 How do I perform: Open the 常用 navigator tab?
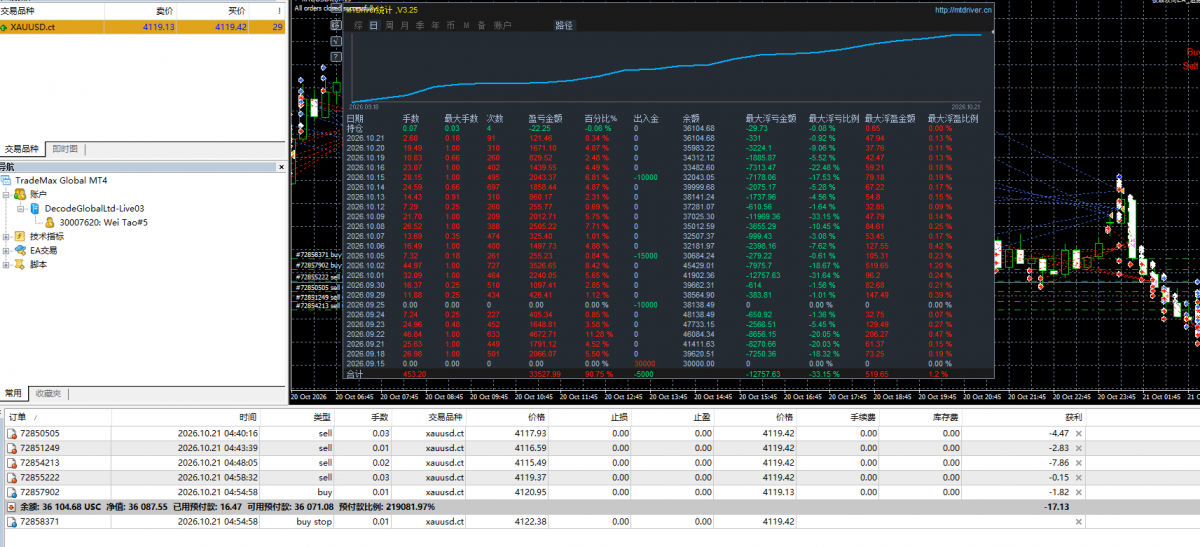click(x=13, y=393)
